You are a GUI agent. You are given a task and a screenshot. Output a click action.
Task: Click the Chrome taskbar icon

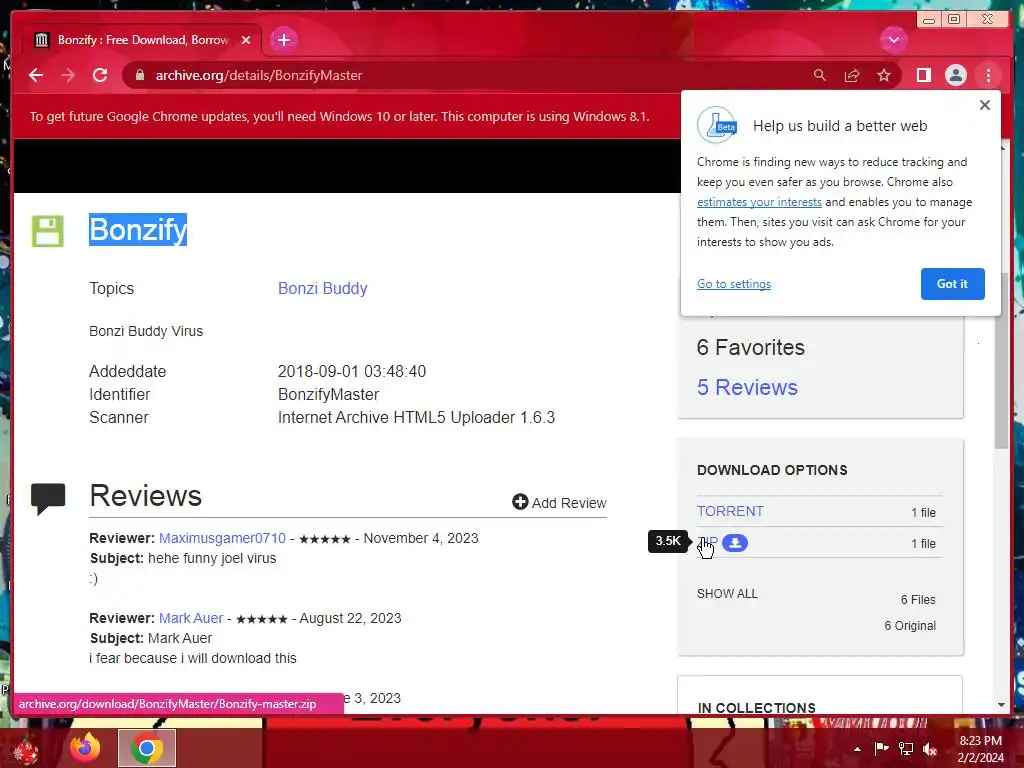tap(146, 748)
